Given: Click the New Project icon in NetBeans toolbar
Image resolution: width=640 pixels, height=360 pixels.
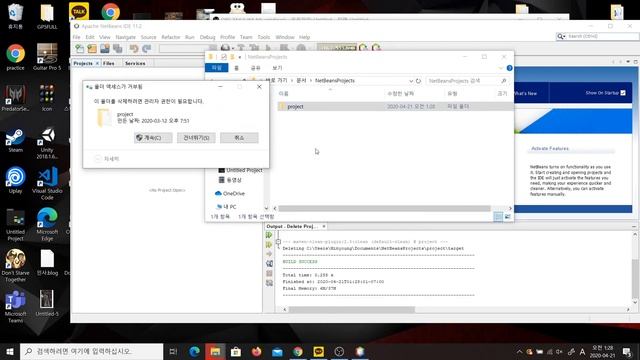Looking at the screenshot, I should [x=92, y=49].
